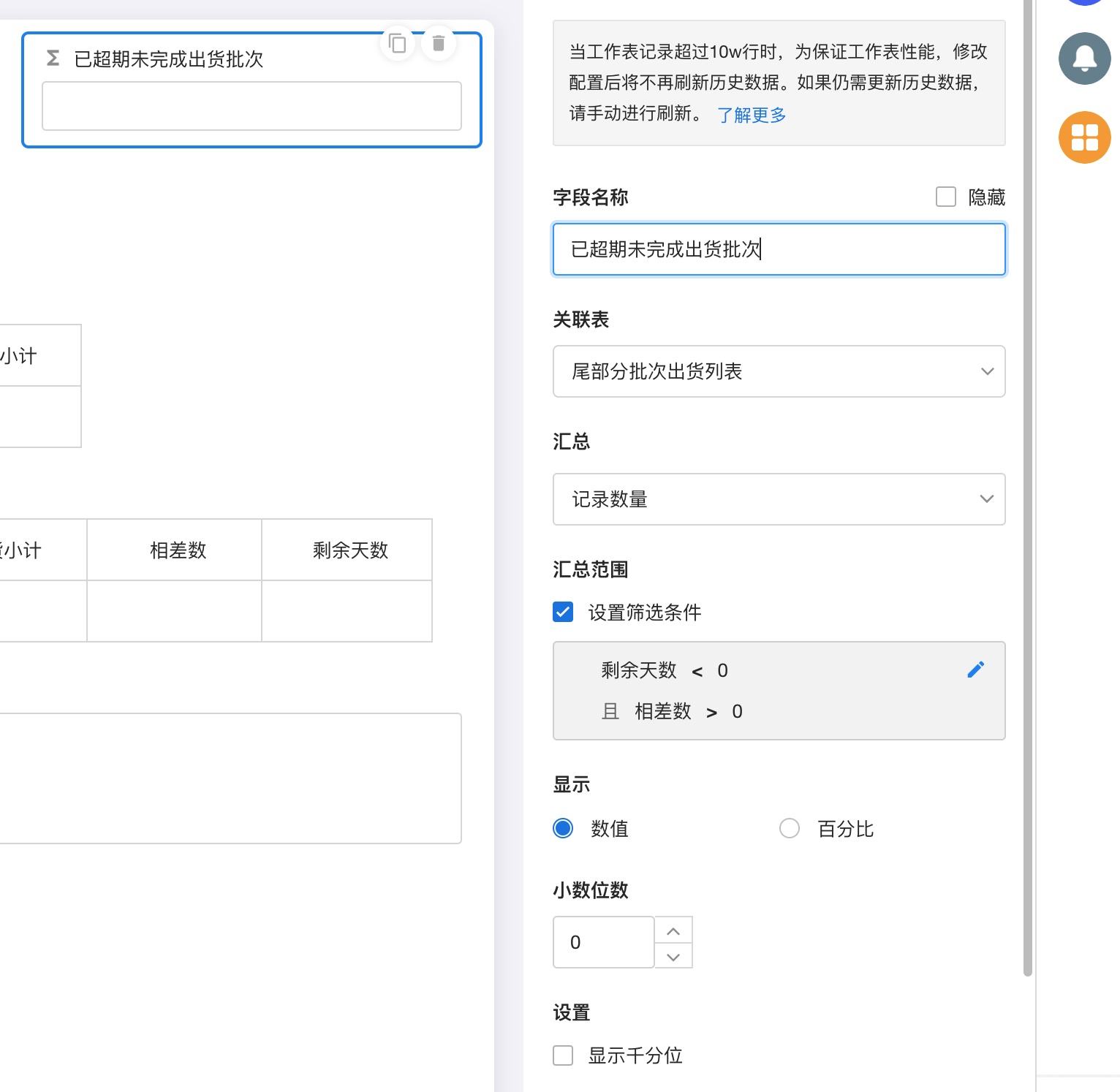Increase decimal places with up arrow

pos(673,930)
